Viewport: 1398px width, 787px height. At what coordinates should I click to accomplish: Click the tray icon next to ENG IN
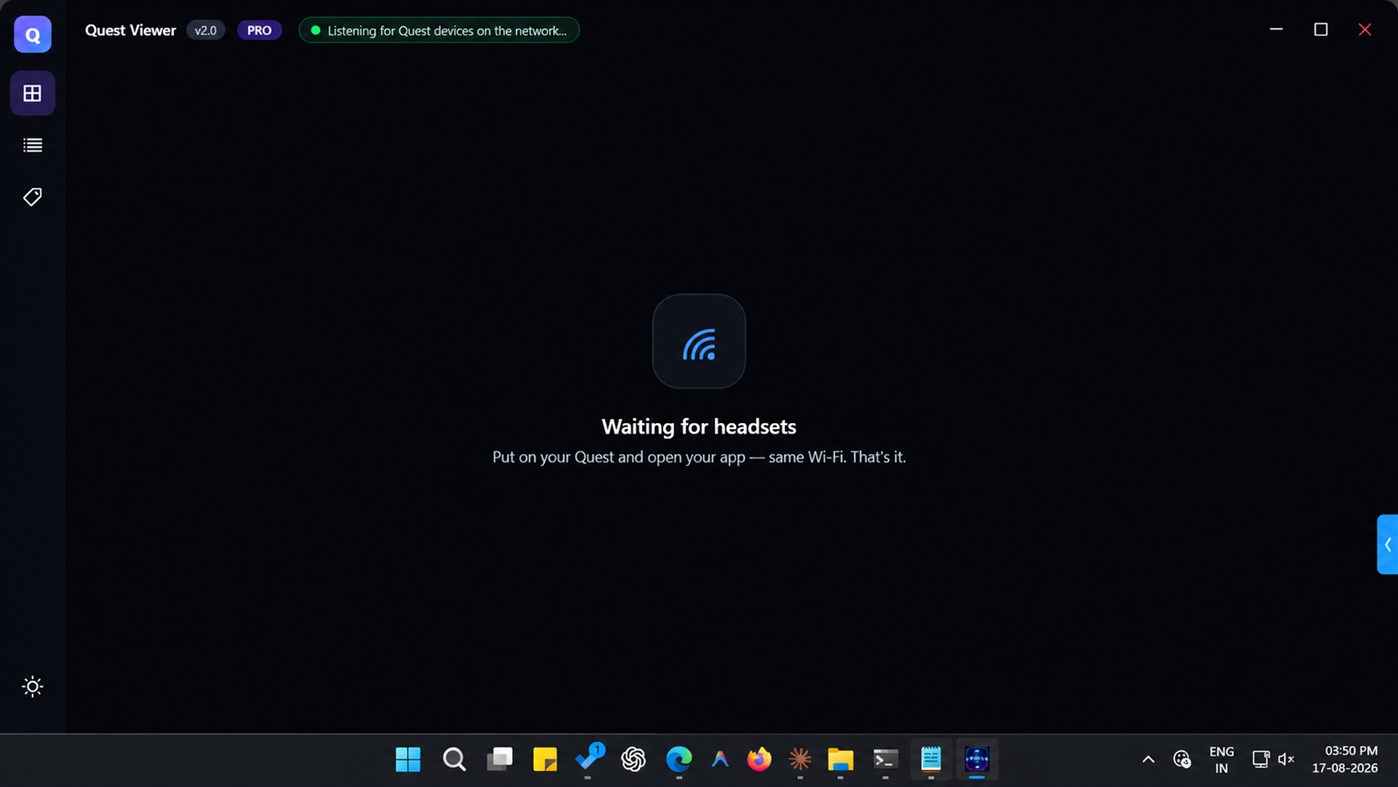pos(1182,759)
